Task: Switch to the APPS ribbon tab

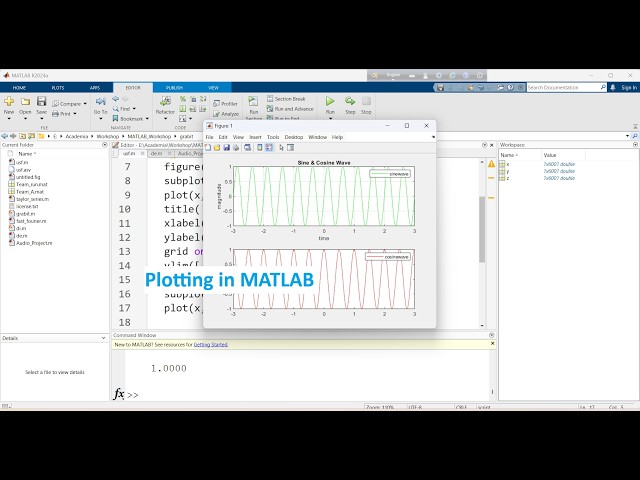Action: click(95, 88)
